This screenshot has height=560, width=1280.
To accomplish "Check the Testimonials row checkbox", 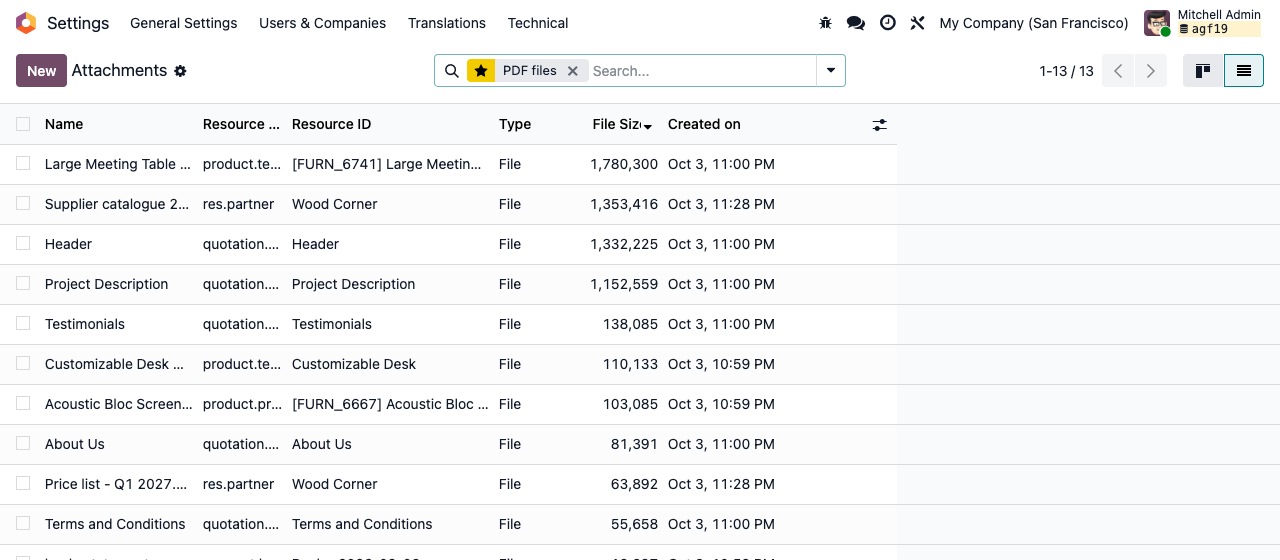I will [x=23, y=323].
